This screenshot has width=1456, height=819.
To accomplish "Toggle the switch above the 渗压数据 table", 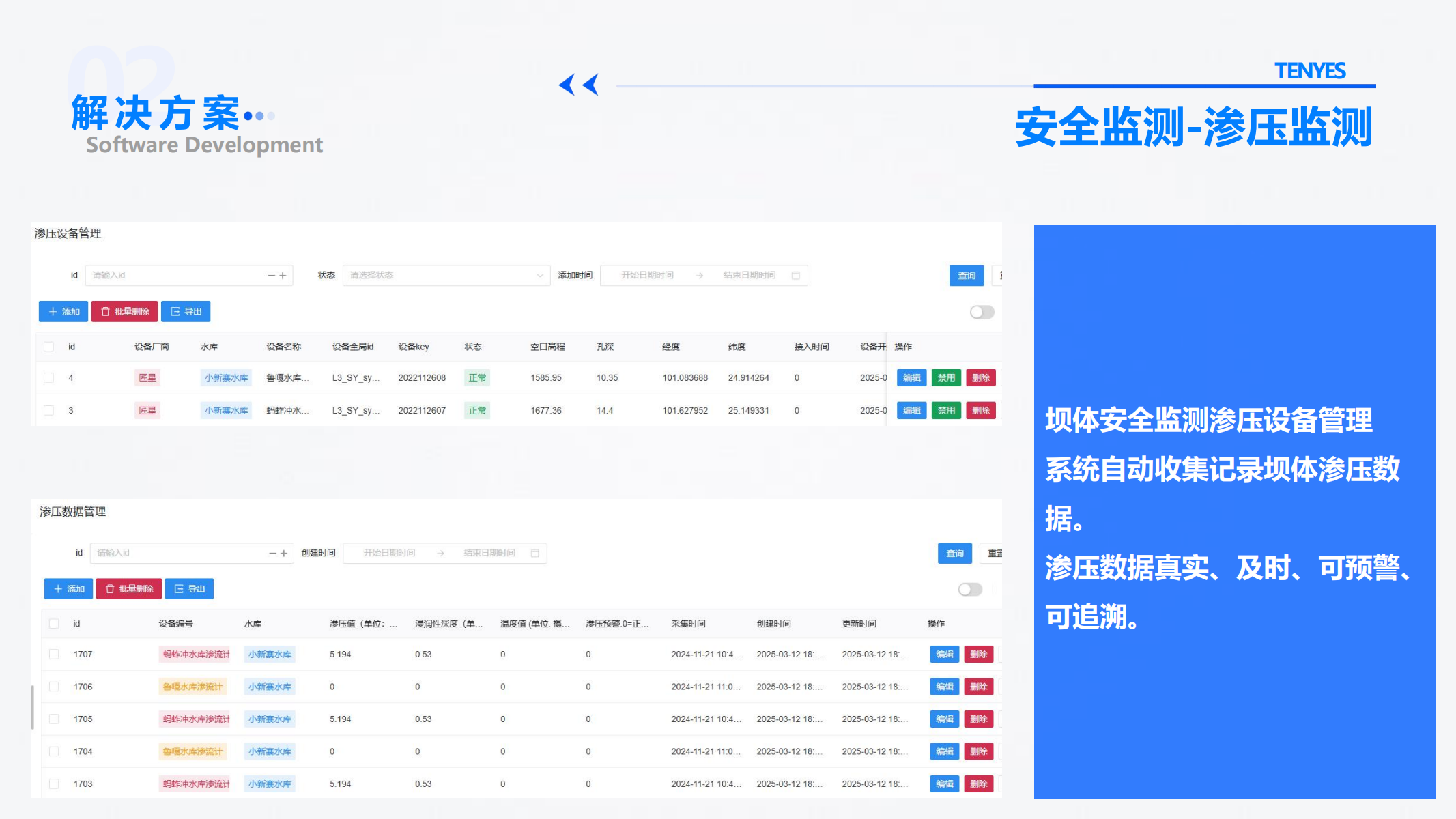I will pyautogui.click(x=969, y=589).
